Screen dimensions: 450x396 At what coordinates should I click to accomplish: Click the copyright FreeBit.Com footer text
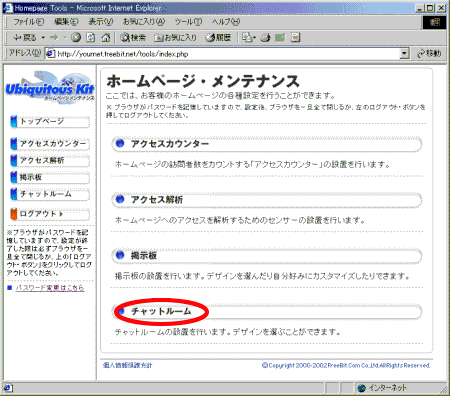[346, 365]
